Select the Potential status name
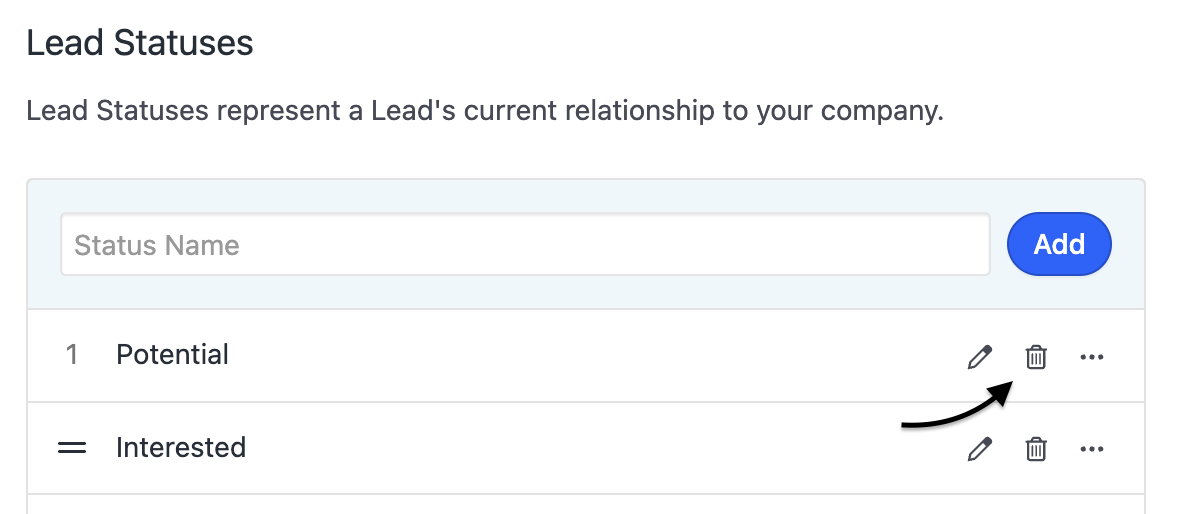 pos(172,355)
